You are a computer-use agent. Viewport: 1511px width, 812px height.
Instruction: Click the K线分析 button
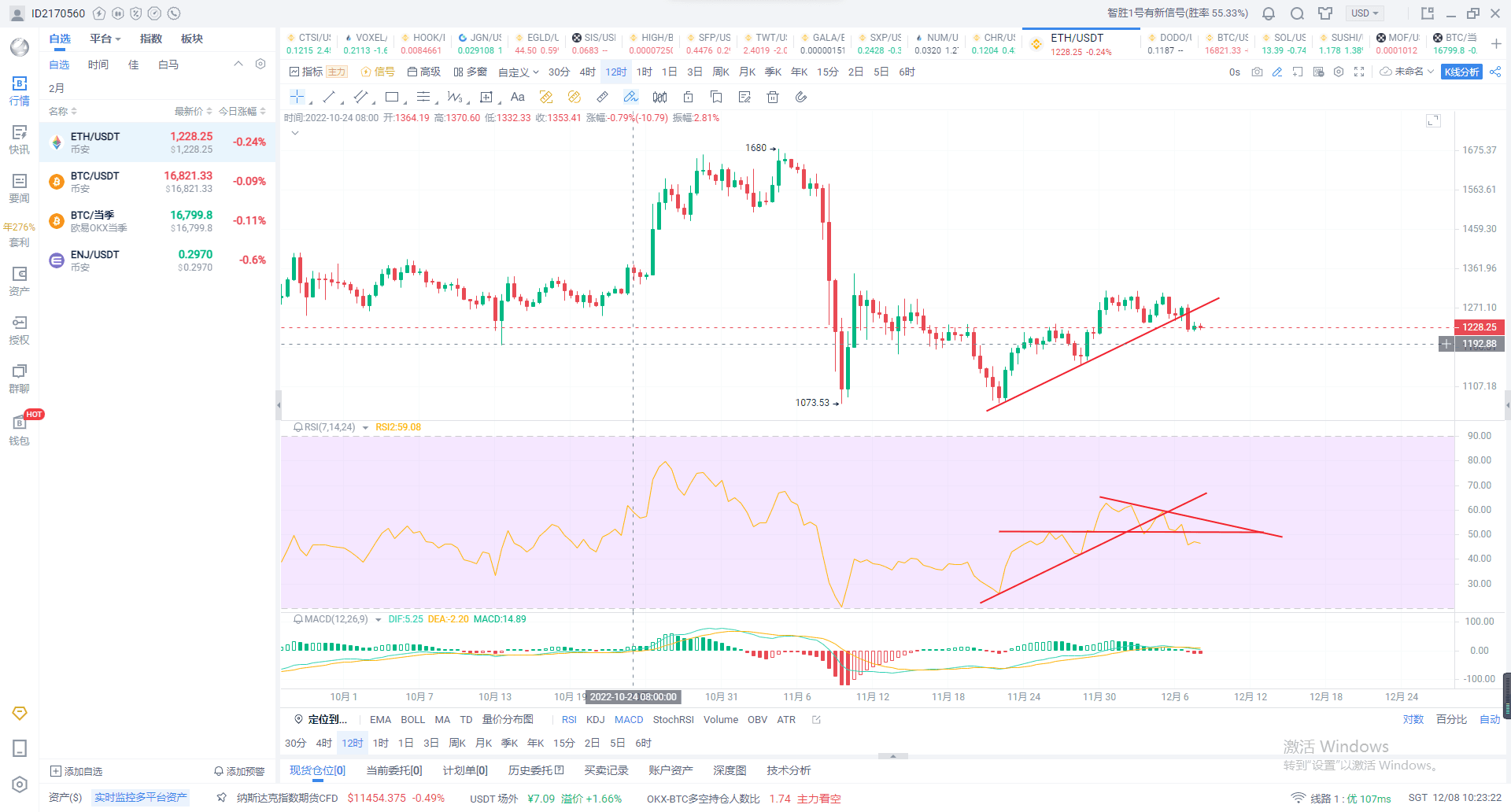pos(1462,72)
